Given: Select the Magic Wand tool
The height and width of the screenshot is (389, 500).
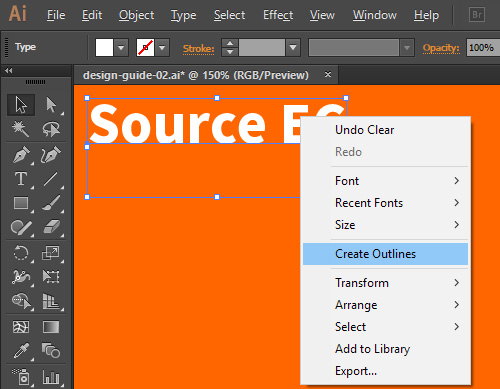Looking at the screenshot, I should click(x=21, y=129).
